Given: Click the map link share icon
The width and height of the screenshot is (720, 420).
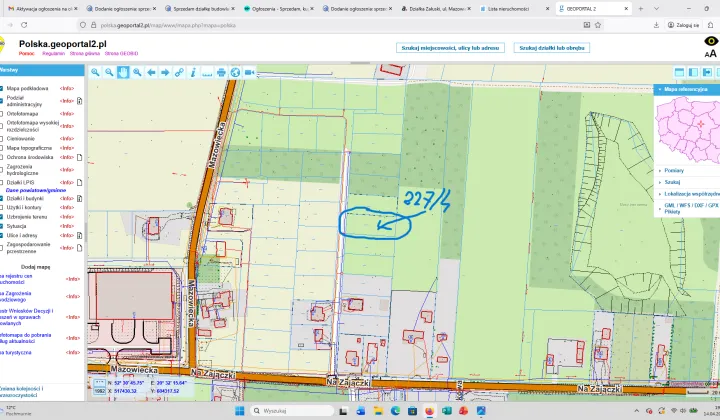Looking at the screenshot, I should pos(180,72).
